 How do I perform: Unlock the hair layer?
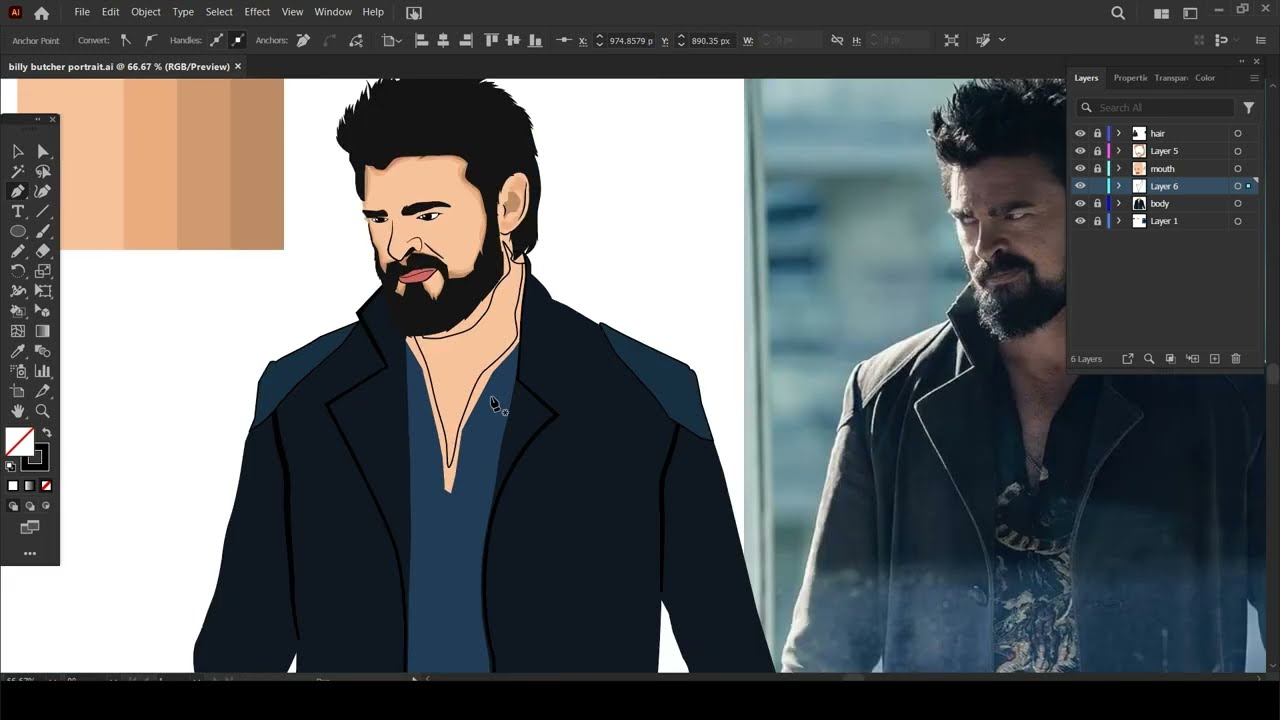pyautogui.click(x=1097, y=133)
